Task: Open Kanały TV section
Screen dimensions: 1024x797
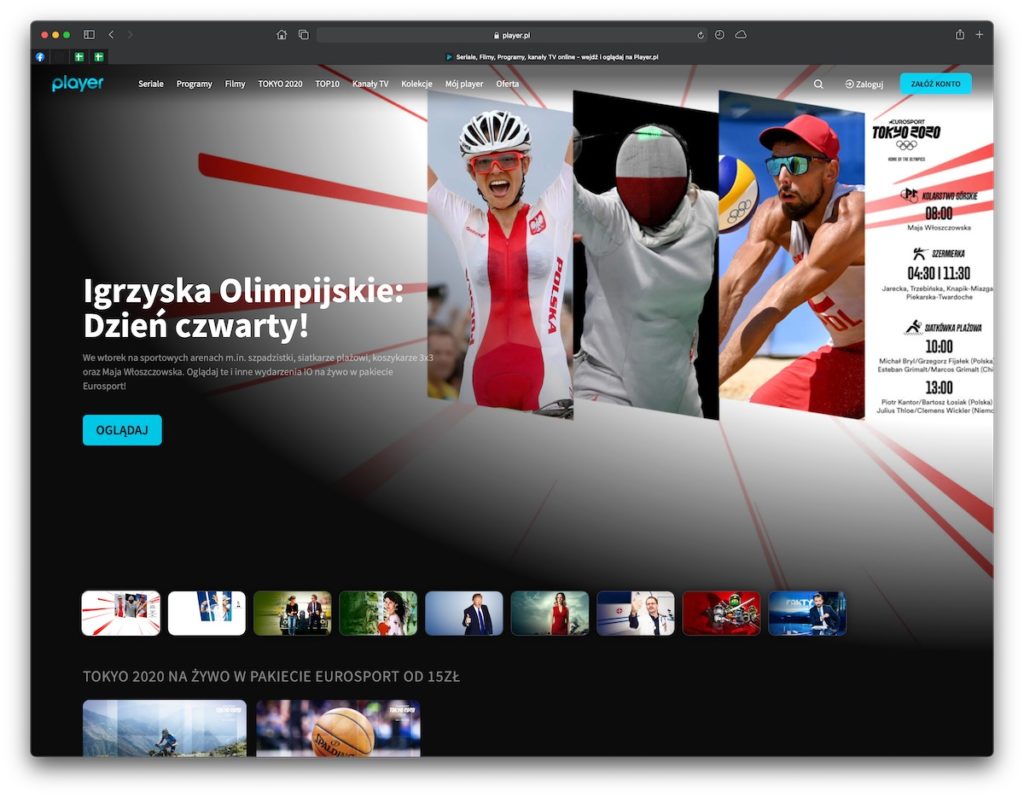Action: click(x=370, y=84)
